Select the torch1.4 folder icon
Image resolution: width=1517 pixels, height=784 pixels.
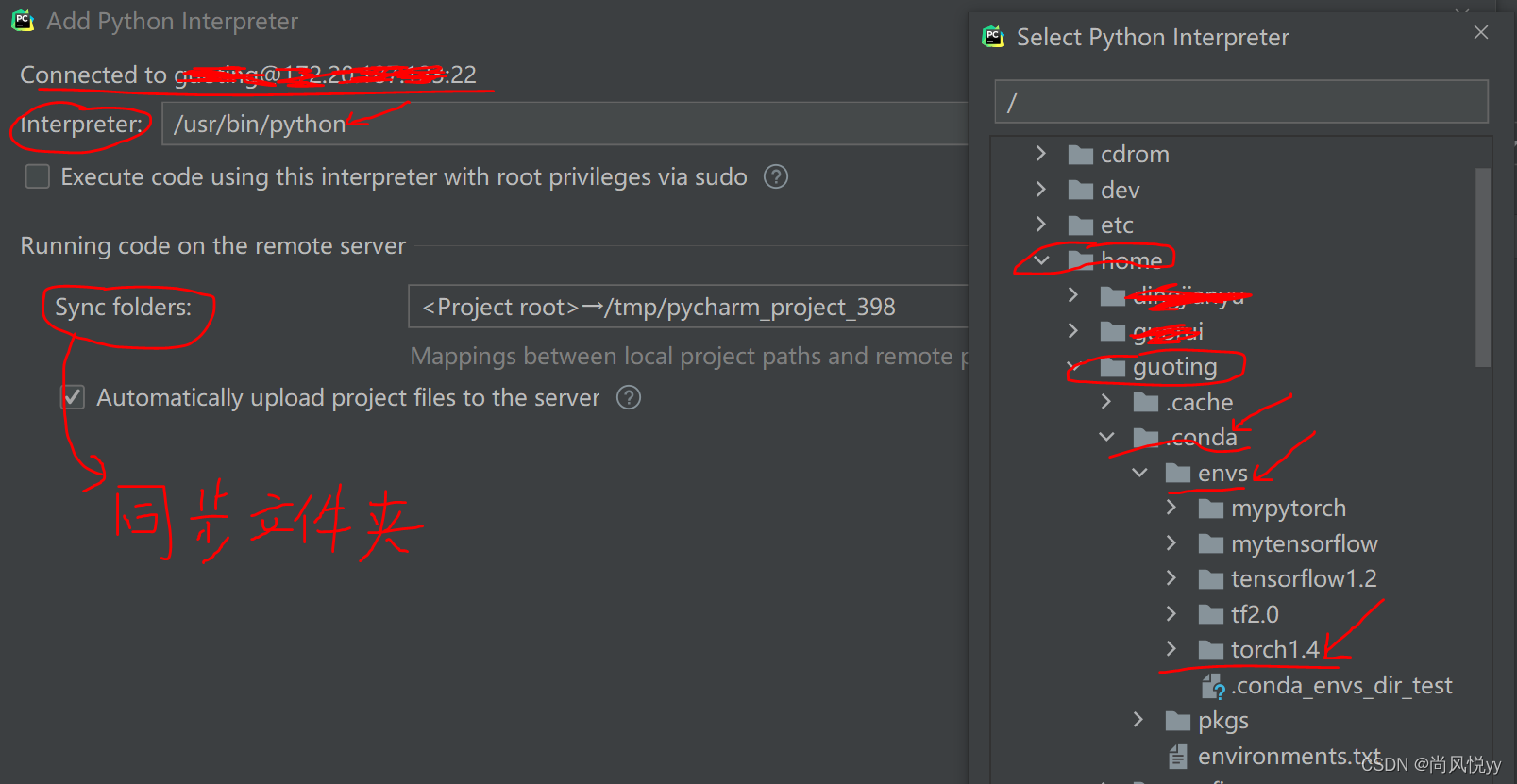(1211, 650)
